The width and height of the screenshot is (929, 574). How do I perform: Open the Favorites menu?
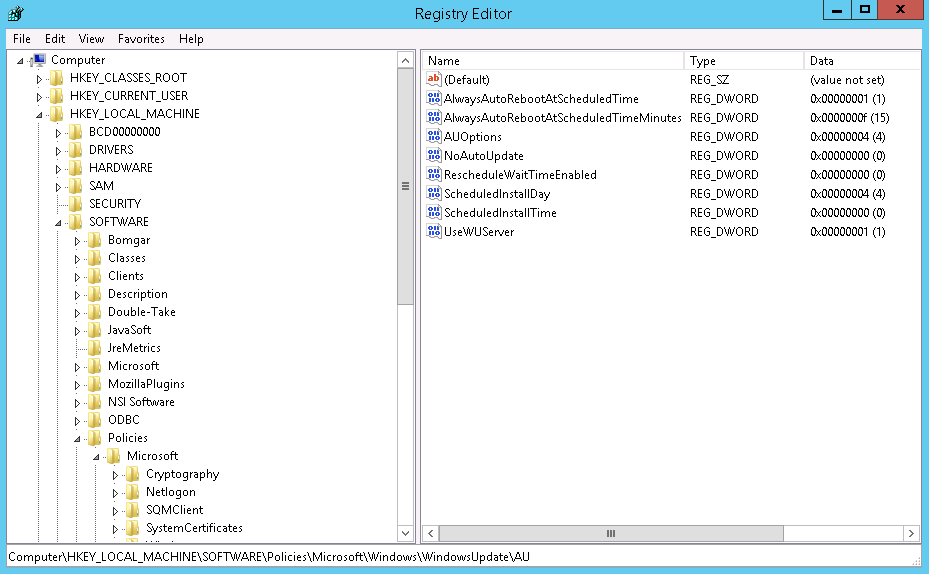click(141, 39)
